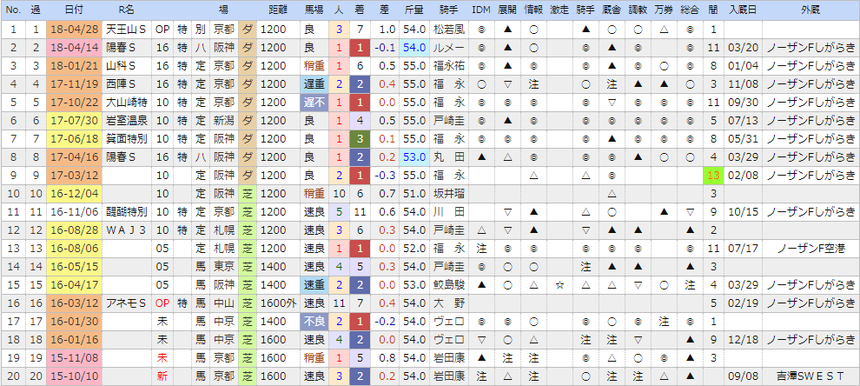The width and height of the screenshot is (860, 386).
Task: Select the 17-07/30 date cell
Action: [x=75, y=121]
